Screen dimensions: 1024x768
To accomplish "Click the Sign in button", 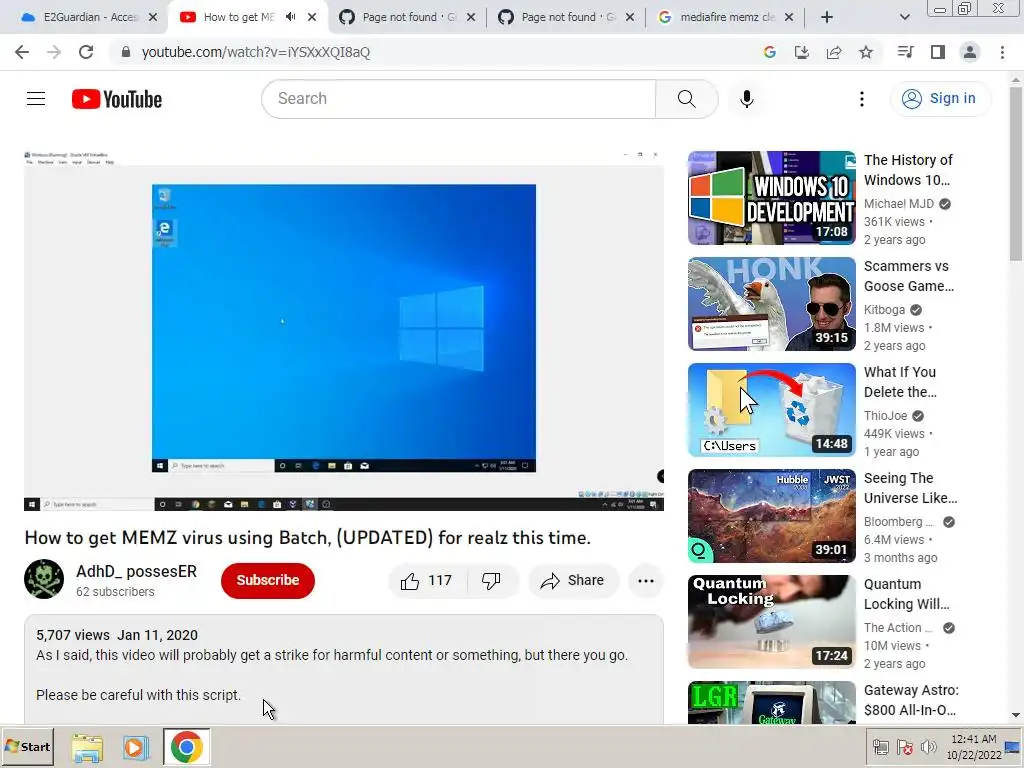I will [x=939, y=99].
